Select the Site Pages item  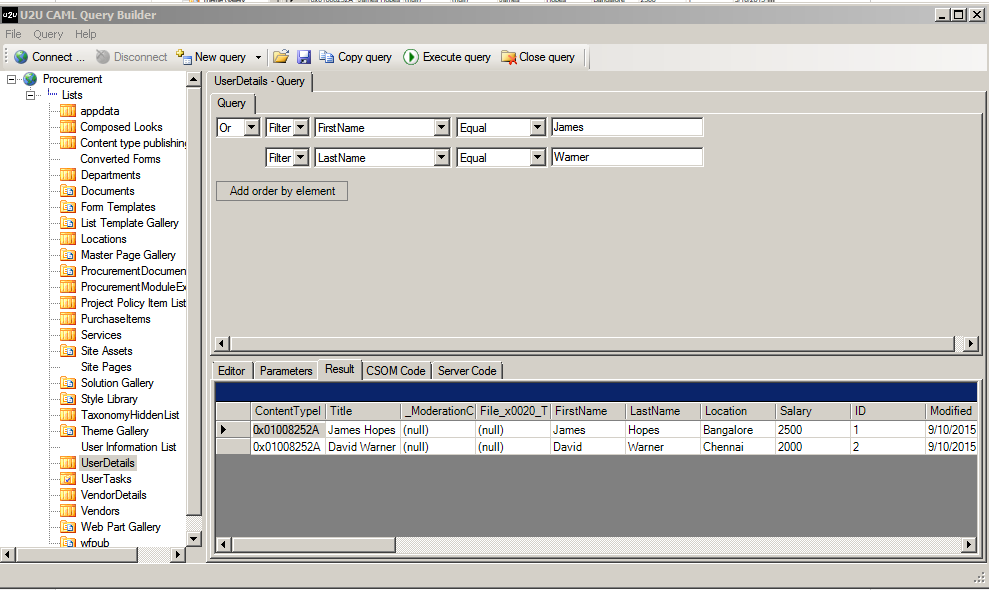coord(106,367)
